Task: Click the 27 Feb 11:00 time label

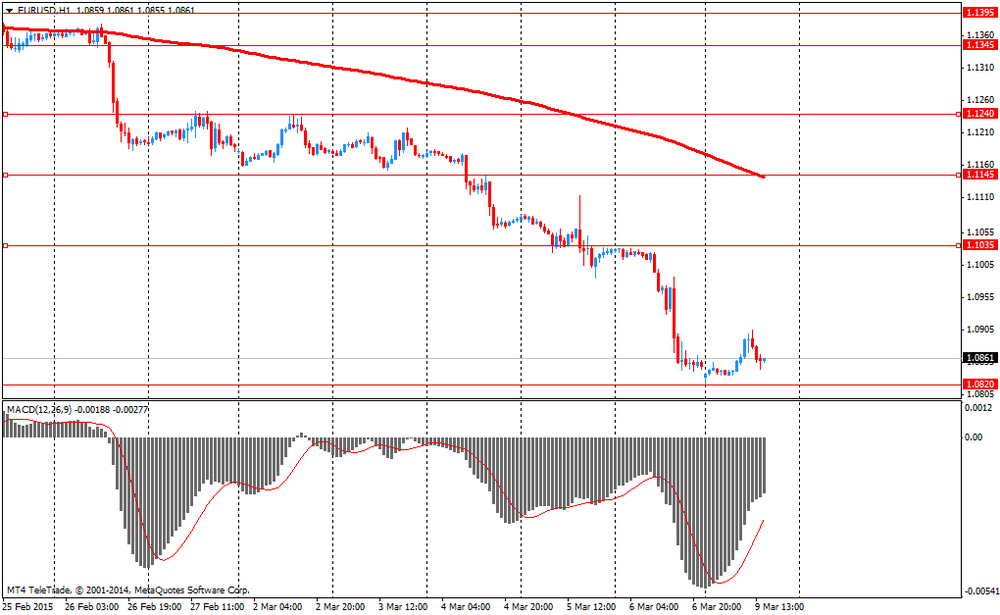Action: click(217, 607)
